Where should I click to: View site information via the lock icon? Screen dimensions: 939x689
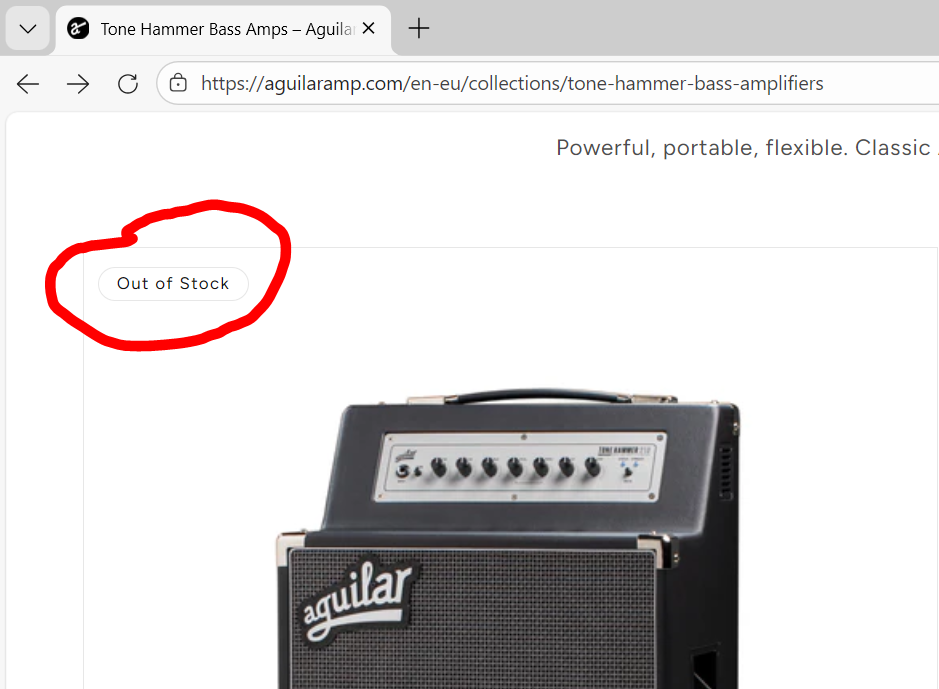pos(178,83)
